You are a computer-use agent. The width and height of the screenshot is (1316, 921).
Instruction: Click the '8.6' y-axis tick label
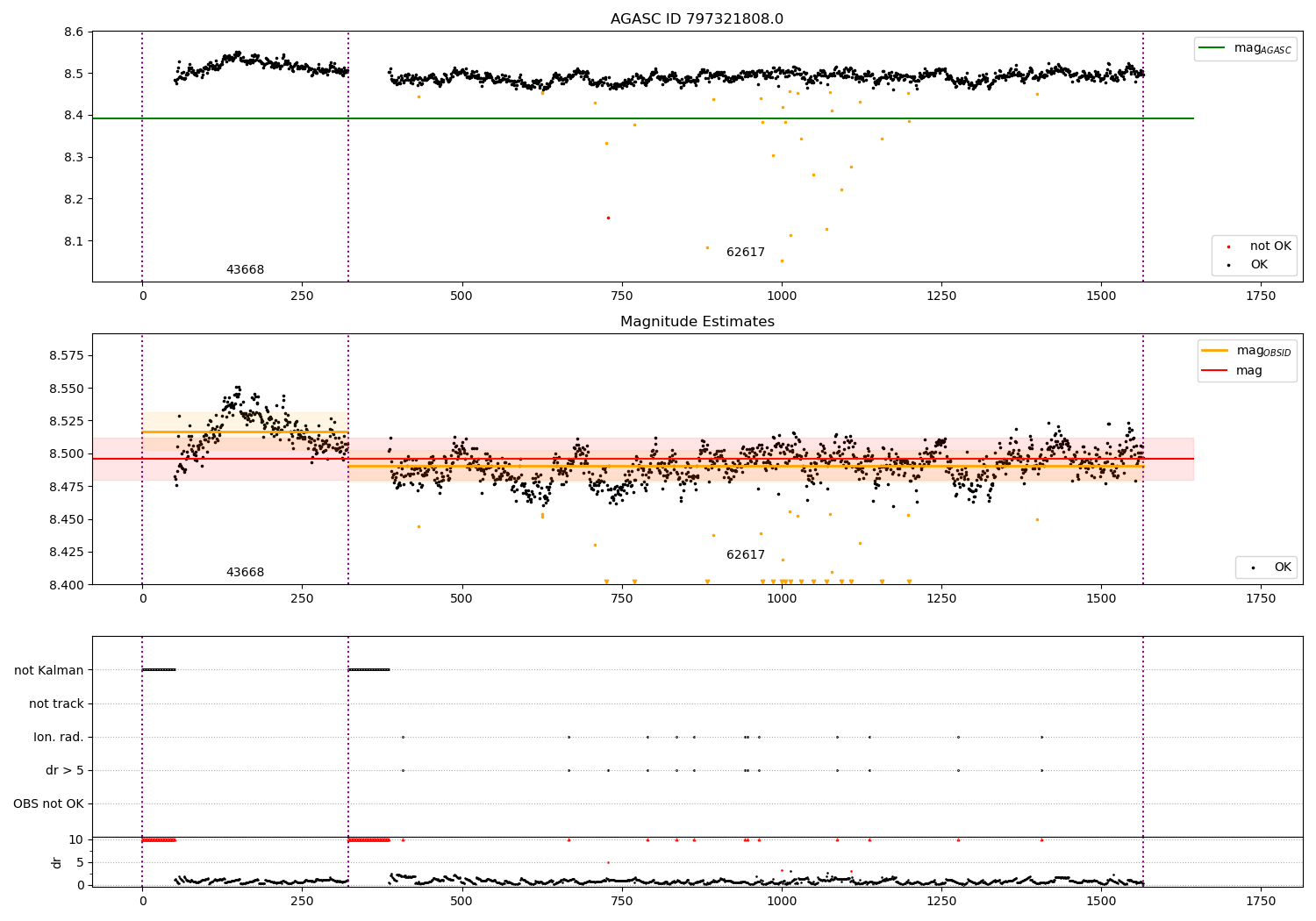(x=75, y=32)
